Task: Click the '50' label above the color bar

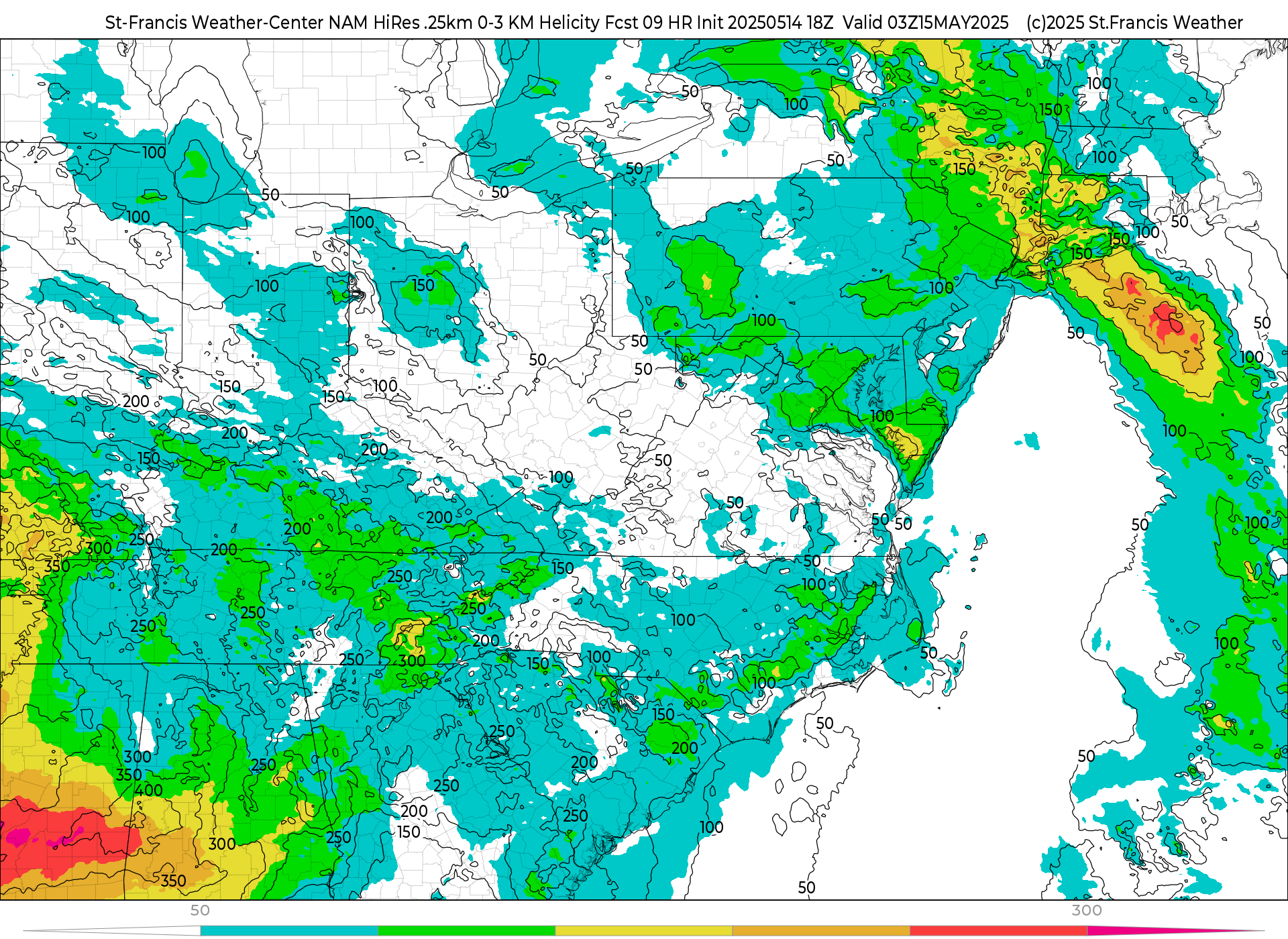Action: click(200, 910)
